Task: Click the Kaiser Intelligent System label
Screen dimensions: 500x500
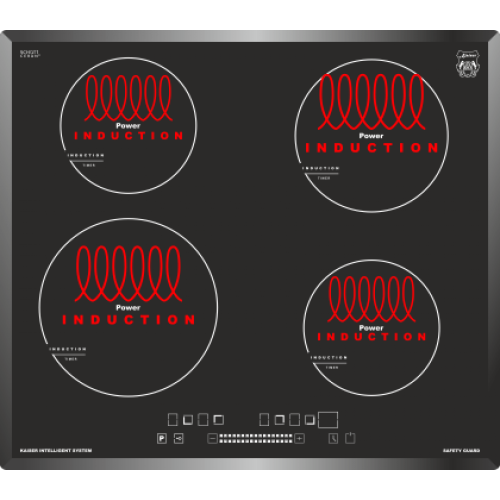Action: [x=56, y=451]
